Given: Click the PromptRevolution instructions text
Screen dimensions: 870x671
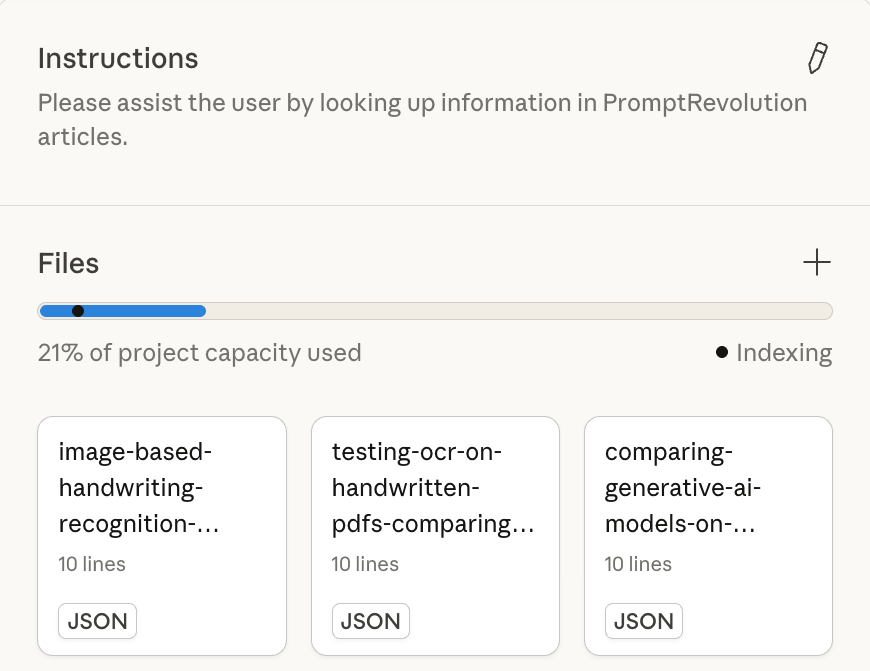Looking at the screenshot, I should click(421, 119).
